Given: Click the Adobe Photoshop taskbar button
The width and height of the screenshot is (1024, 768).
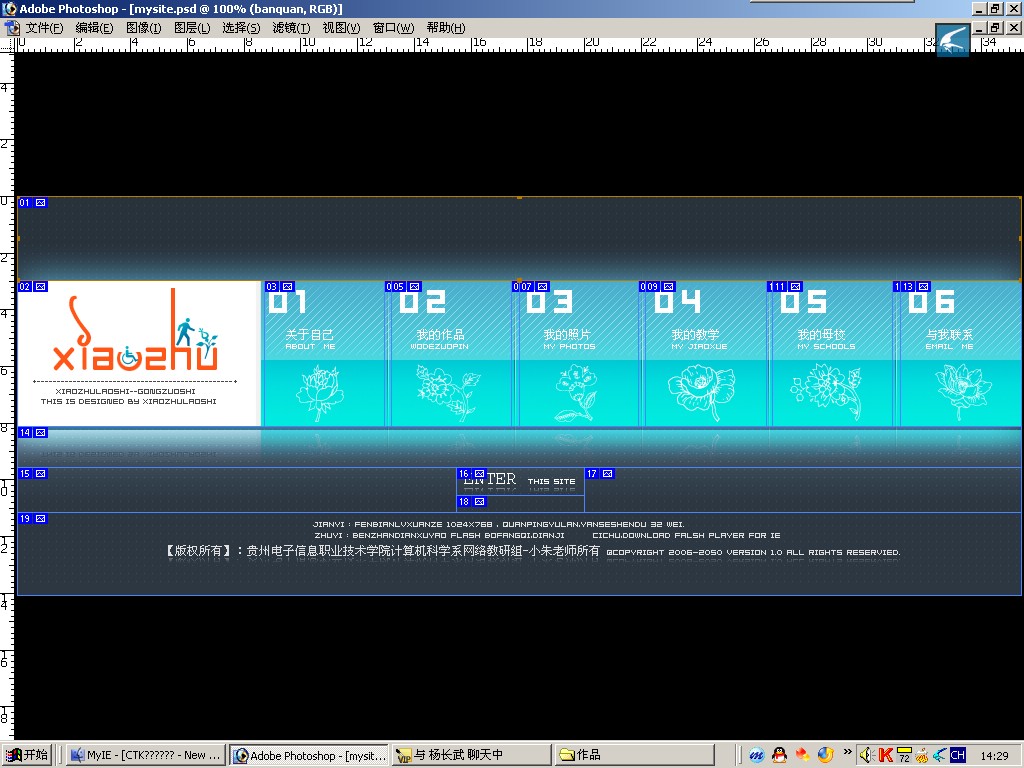Looking at the screenshot, I should tap(309, 755).
